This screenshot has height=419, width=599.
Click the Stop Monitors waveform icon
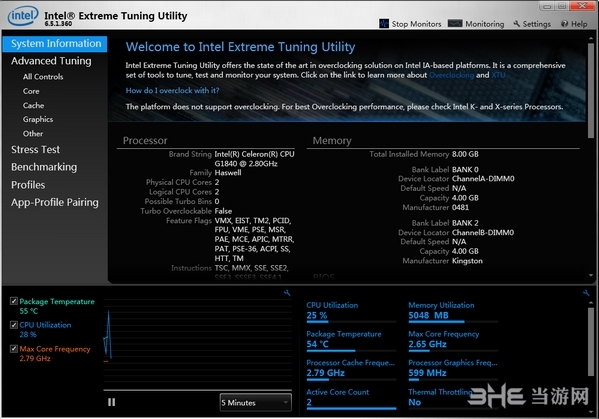[x=384, y=24]
